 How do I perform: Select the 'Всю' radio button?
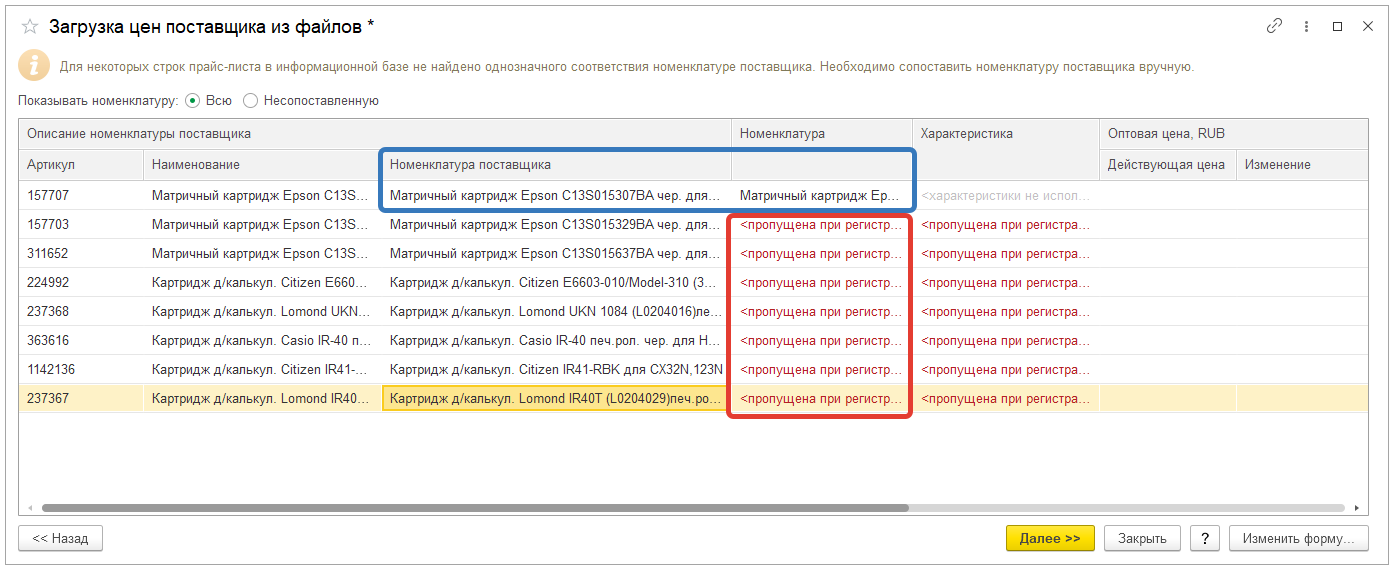pyautogui.click(x=192, y=100)
